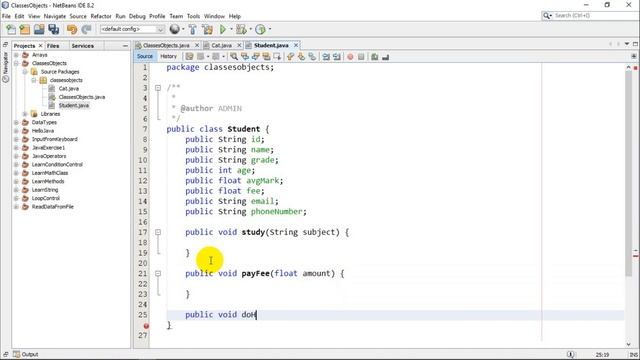Screen dimensions: 640x360
Task: Expand the Libraries node
Action: pos(25,114)
